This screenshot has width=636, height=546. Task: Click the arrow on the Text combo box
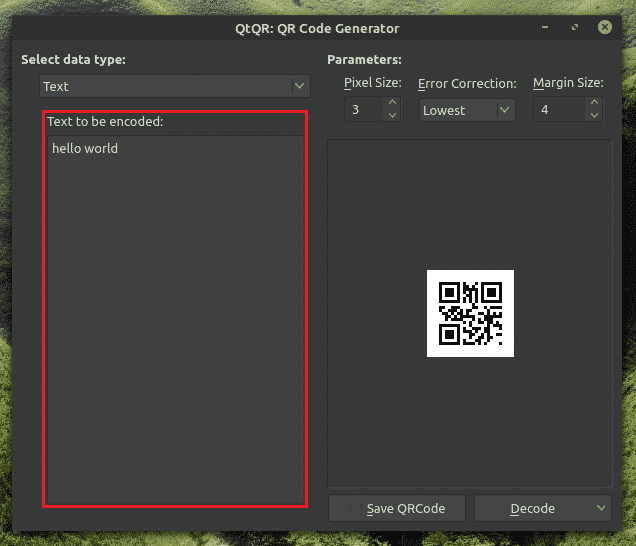coord(298,87)
